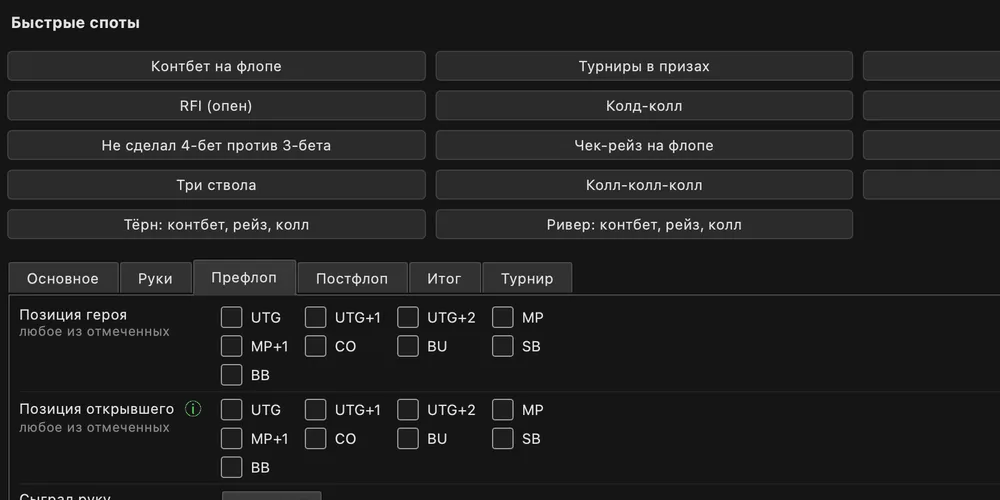
Task: Enable UTG checkbox under Позиция героя
Action: point(232,317)
